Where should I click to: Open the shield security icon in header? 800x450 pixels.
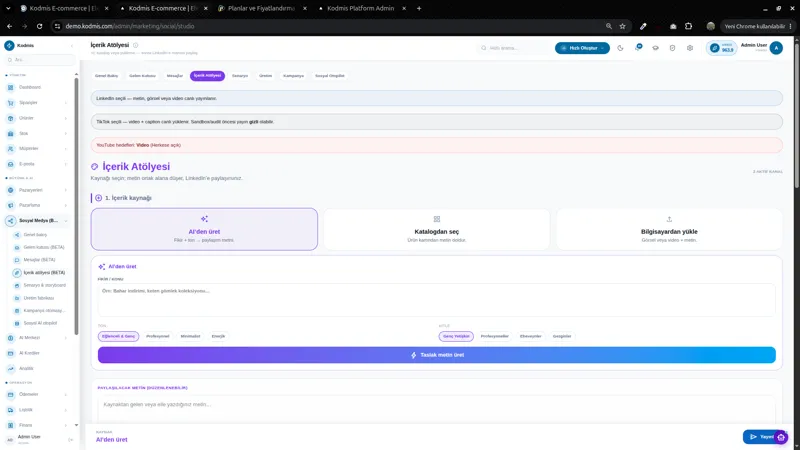(x=672, y=48)
